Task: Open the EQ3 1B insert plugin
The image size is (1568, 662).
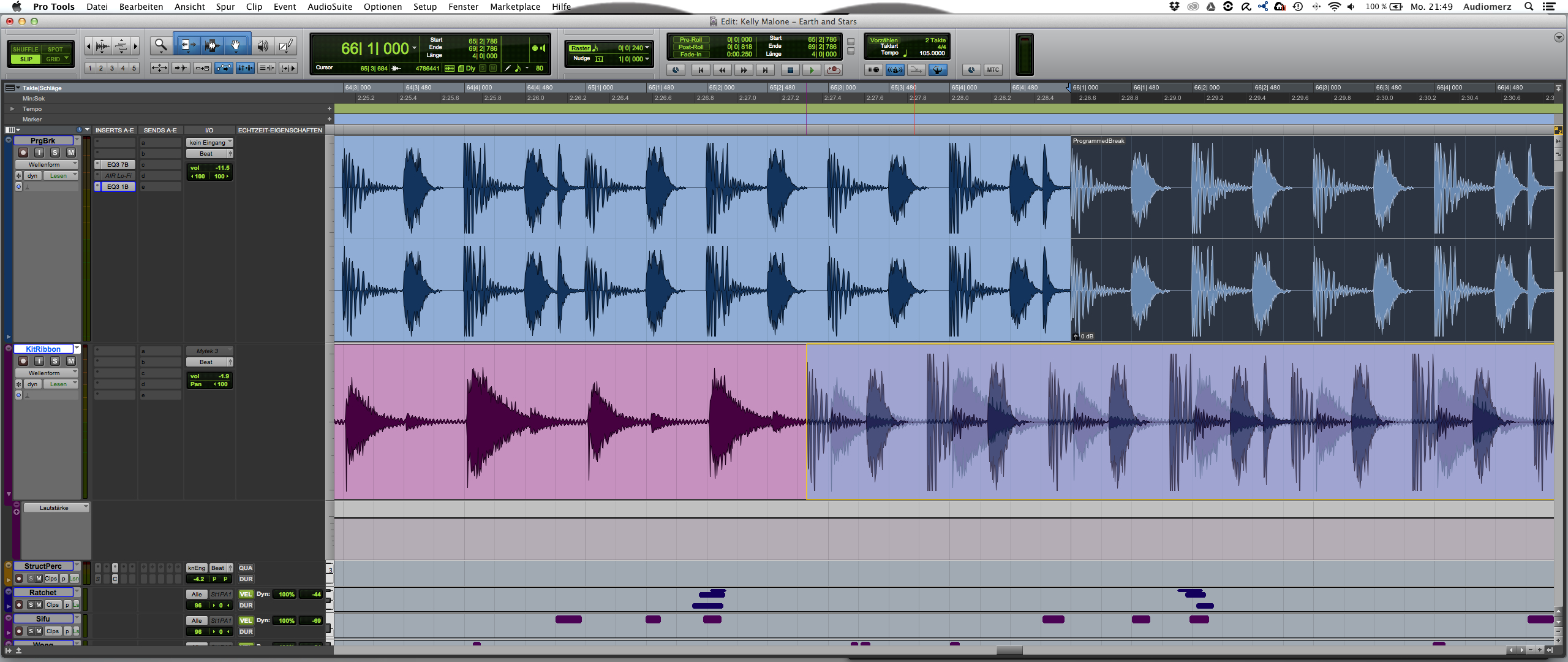Action: pyautogui.click(x=118, y=186)
